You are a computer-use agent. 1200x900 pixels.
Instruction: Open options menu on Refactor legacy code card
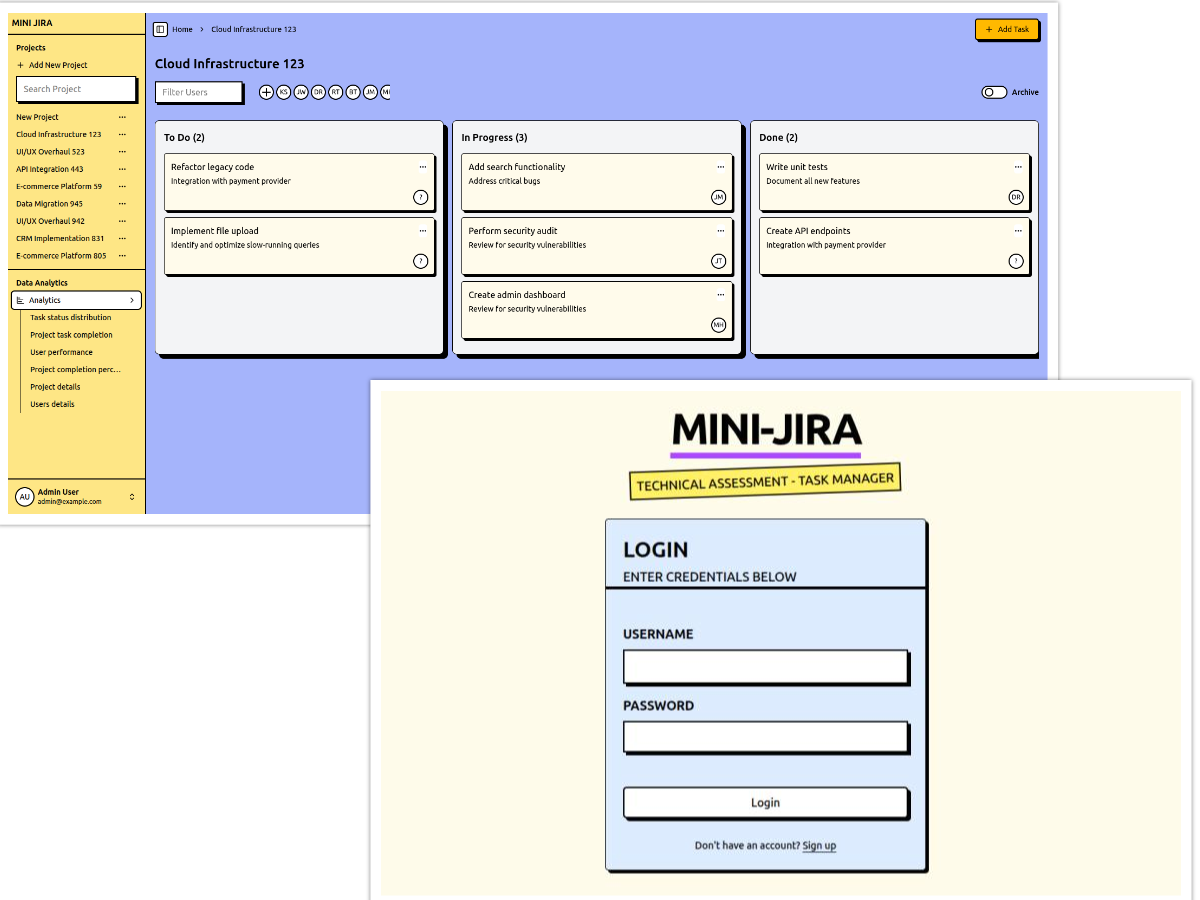[x=421, y=166]
